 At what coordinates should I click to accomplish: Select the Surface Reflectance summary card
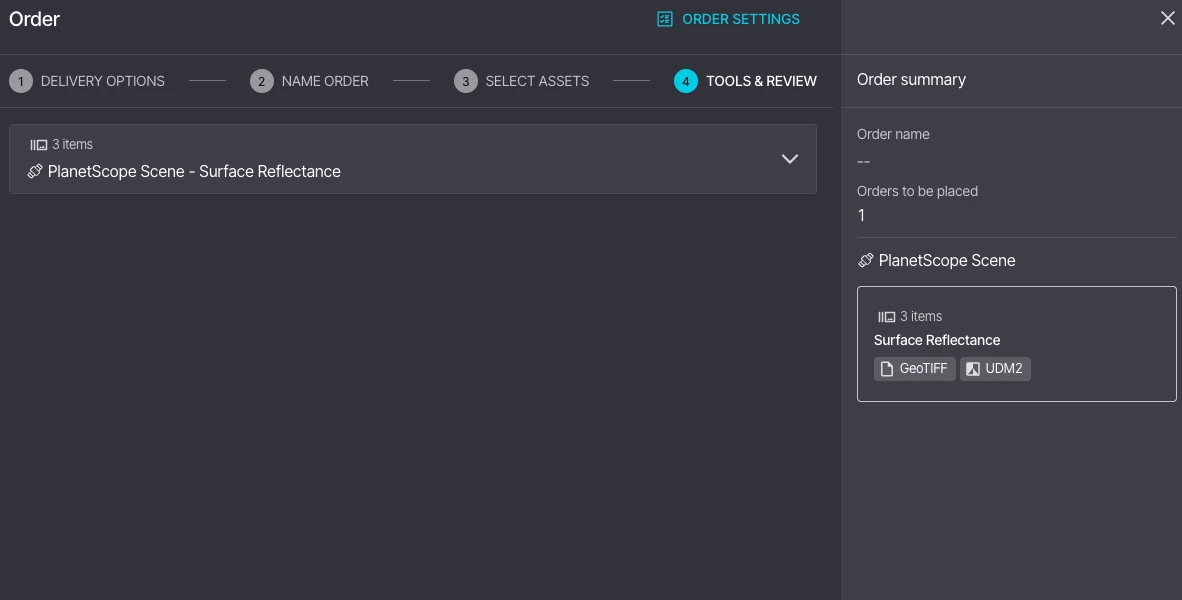[x=1016, y=344]
